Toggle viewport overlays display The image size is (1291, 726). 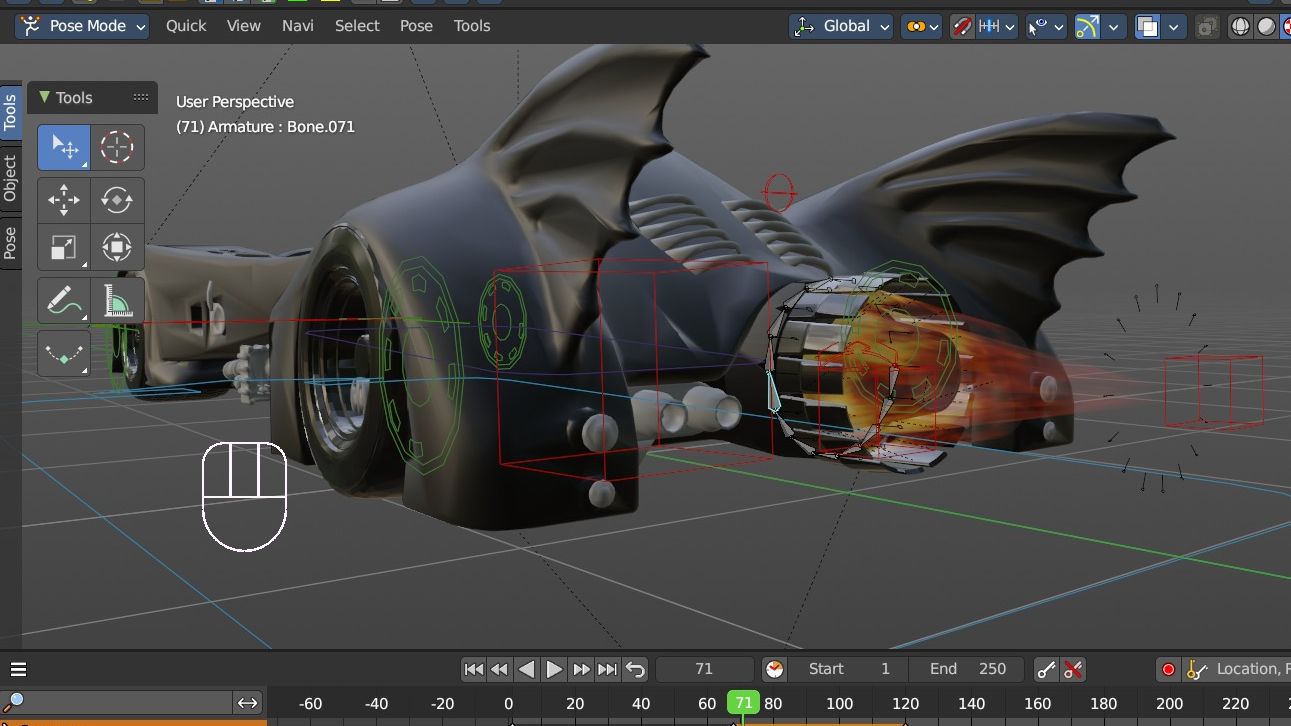[x=1148, y=27]
